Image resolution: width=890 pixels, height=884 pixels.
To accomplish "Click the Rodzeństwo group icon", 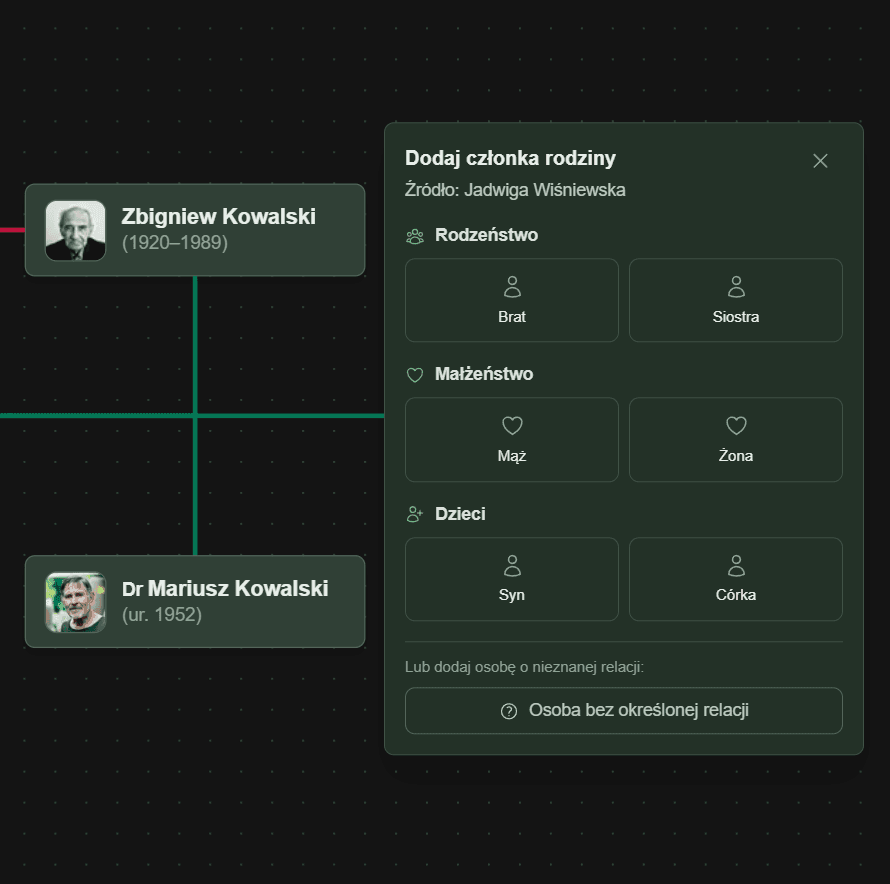I will 415,236.
